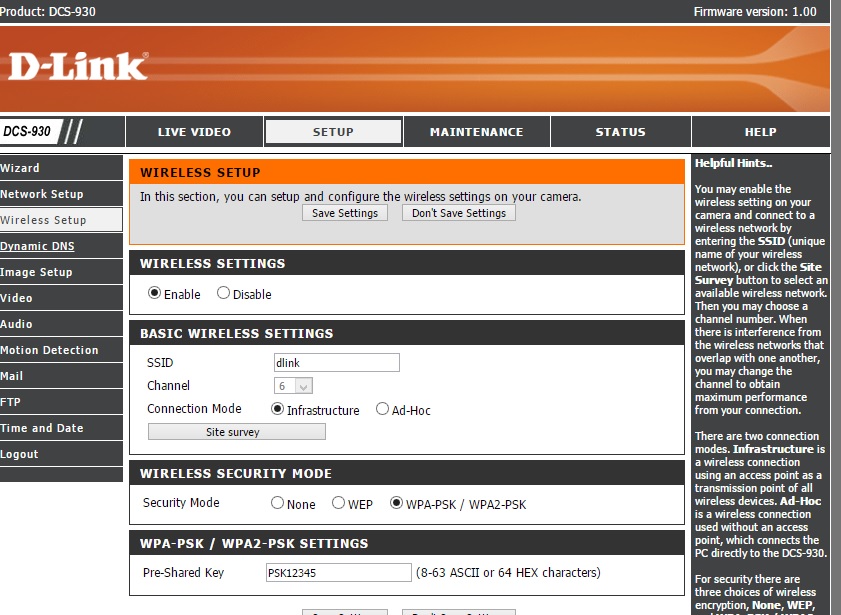Select the Enable wireless radio button
Viewport: 841px width, 615px height.
tap(154, 293)
